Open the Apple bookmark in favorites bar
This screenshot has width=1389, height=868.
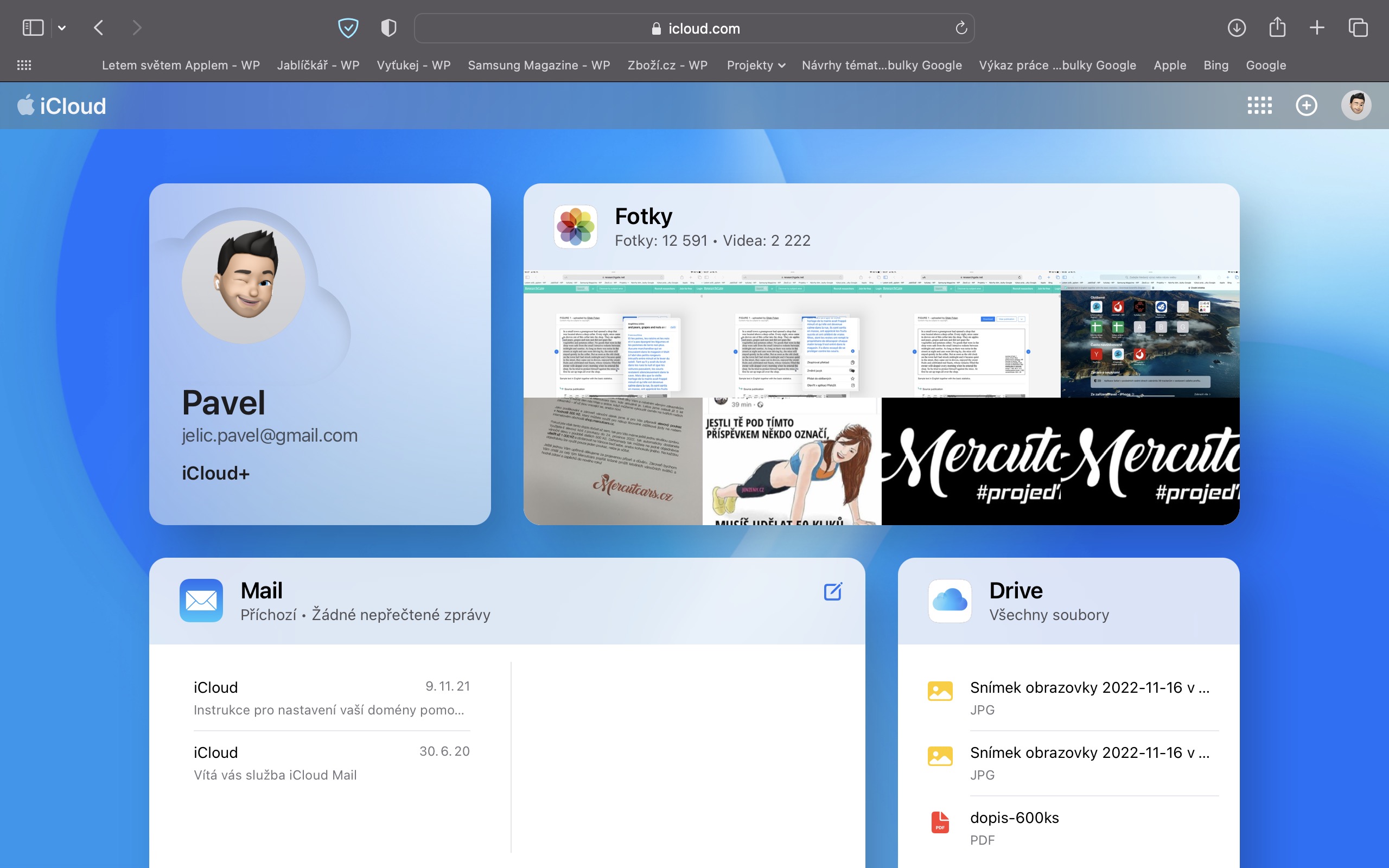click(x=1169, y=66)
